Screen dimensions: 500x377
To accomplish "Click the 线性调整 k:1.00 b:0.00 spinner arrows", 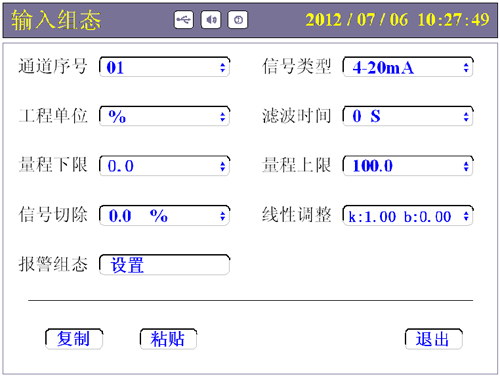I will 466,216.
